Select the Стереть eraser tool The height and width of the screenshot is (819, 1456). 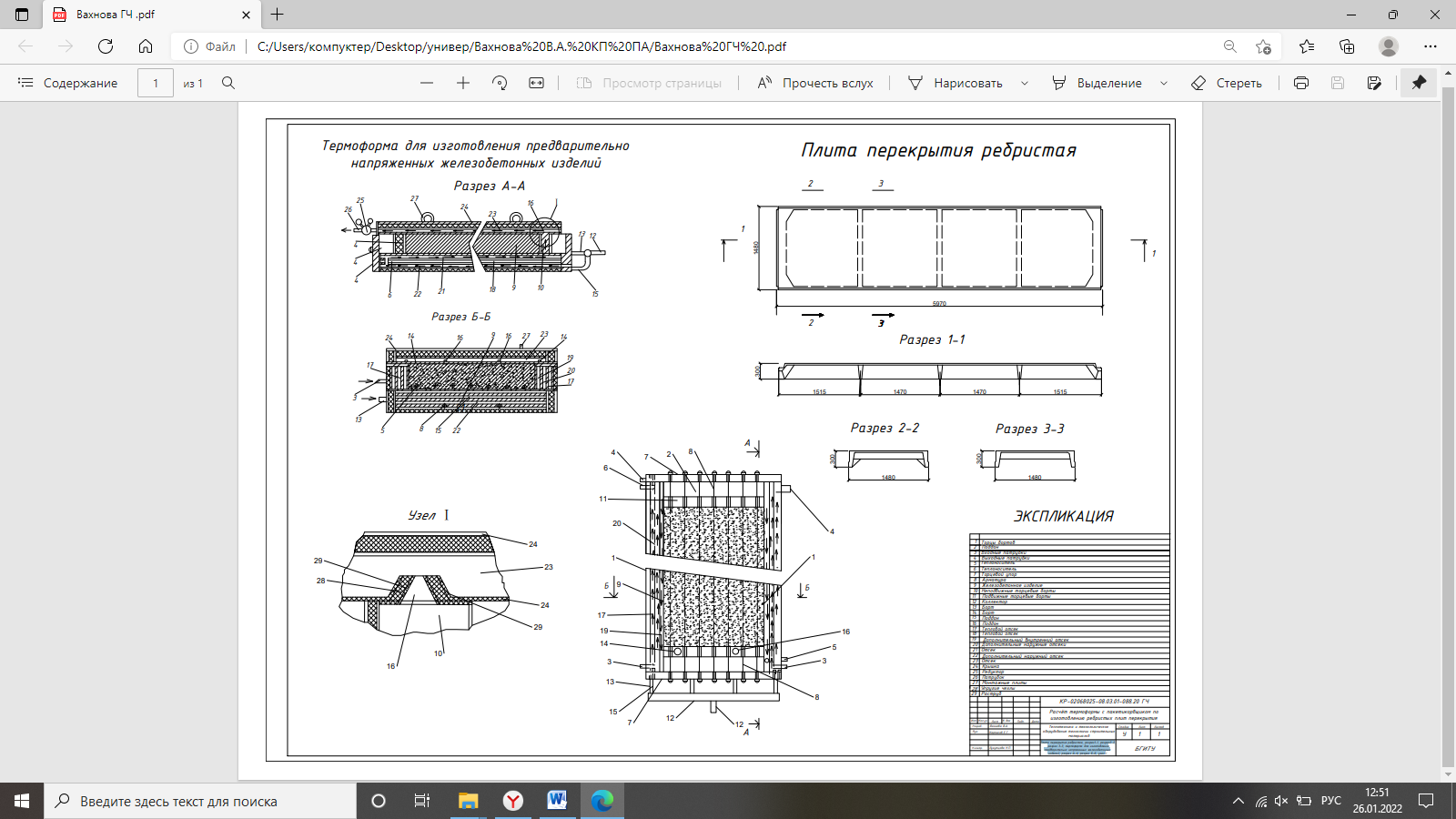[1227, 83]
